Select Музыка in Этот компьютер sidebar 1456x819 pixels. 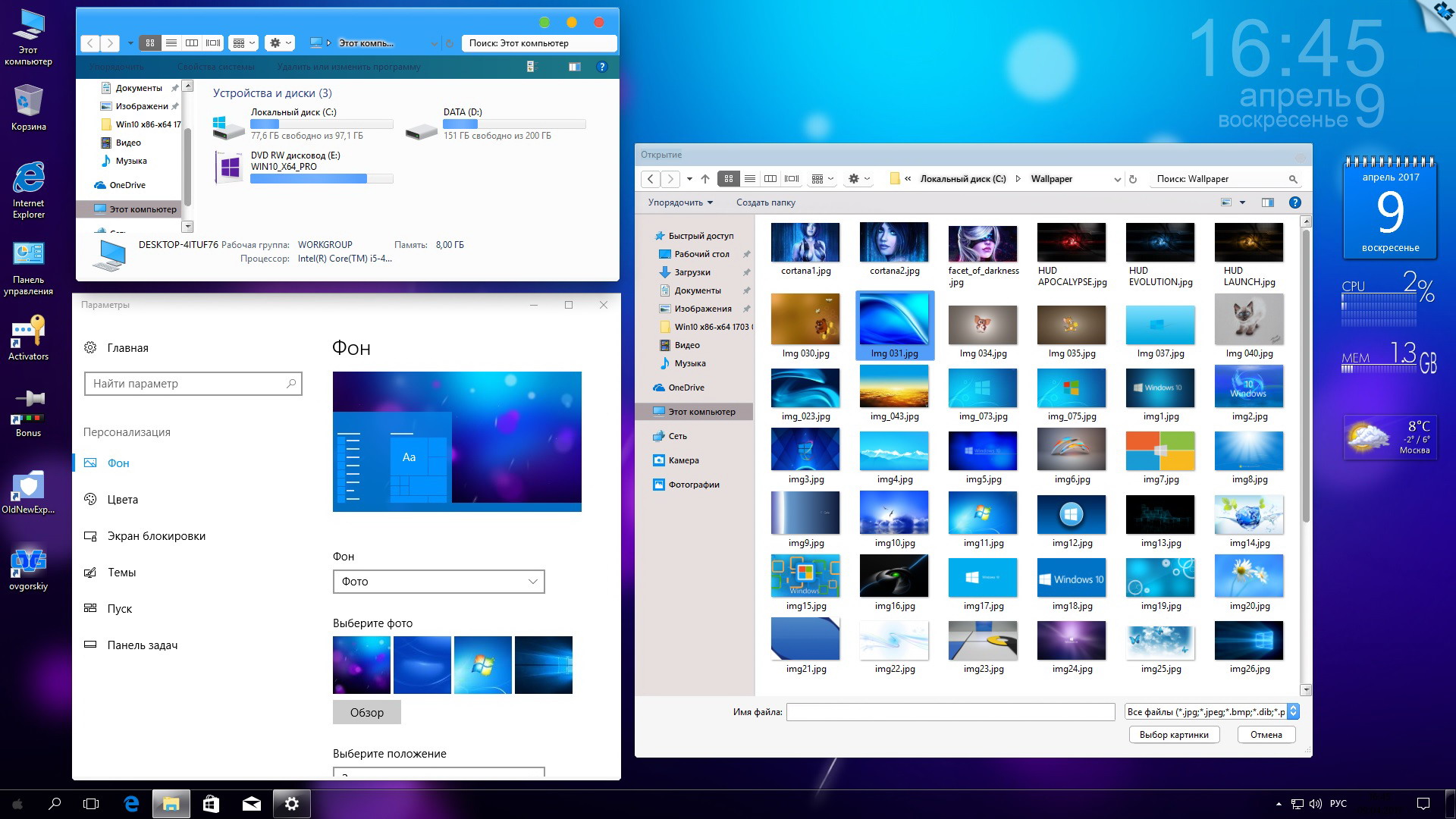130,161
